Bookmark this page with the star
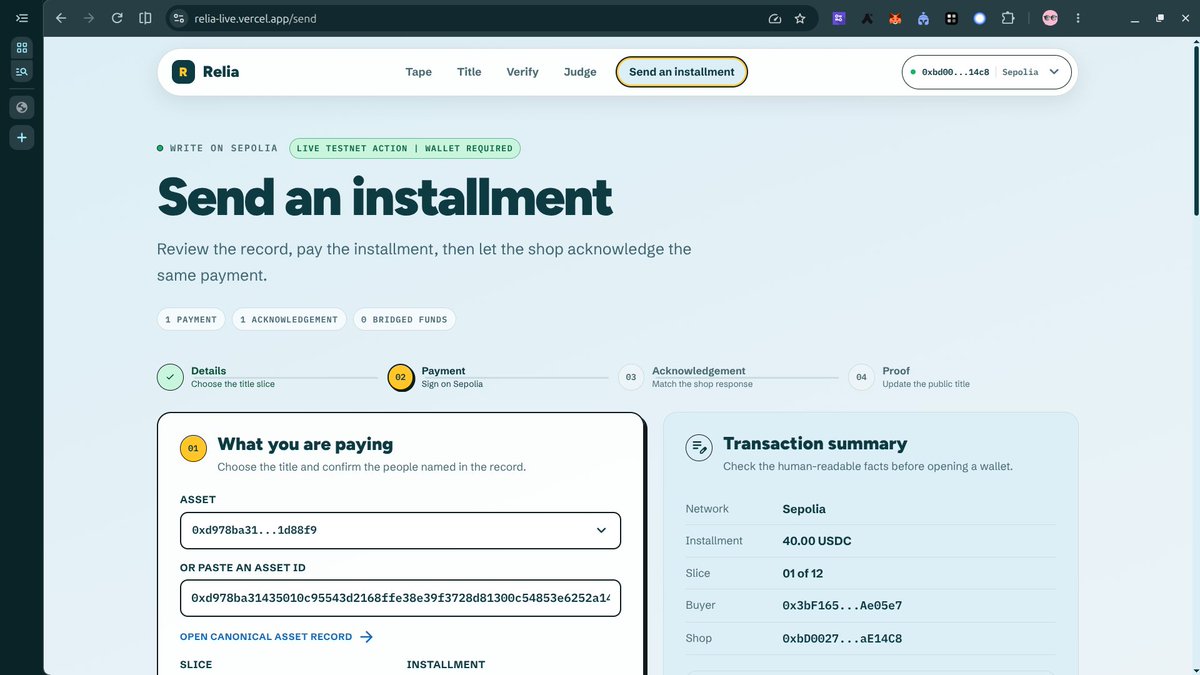1200x675 pixels. 800,18
